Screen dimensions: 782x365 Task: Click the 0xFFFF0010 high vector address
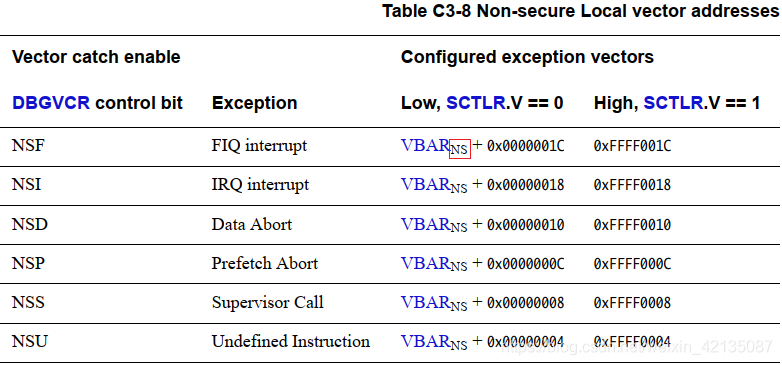[x=632, y=225]
